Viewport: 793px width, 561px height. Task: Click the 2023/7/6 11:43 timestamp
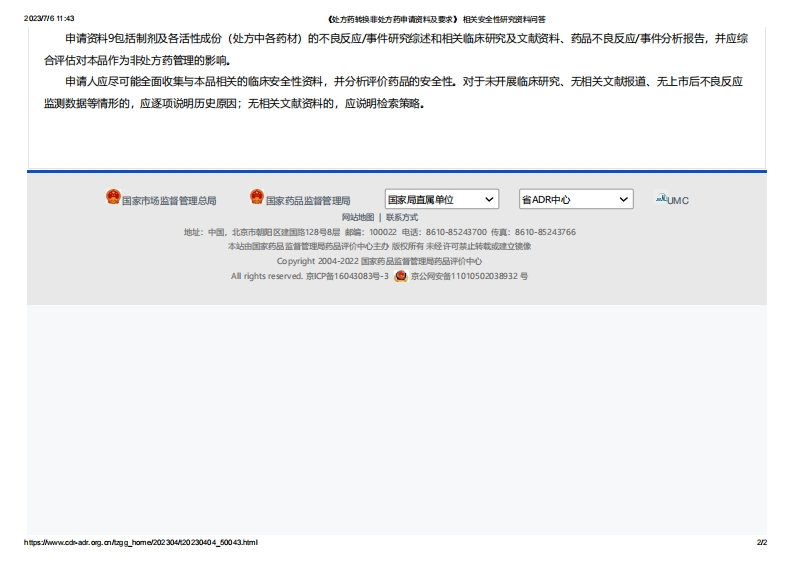tap(49, 19)
